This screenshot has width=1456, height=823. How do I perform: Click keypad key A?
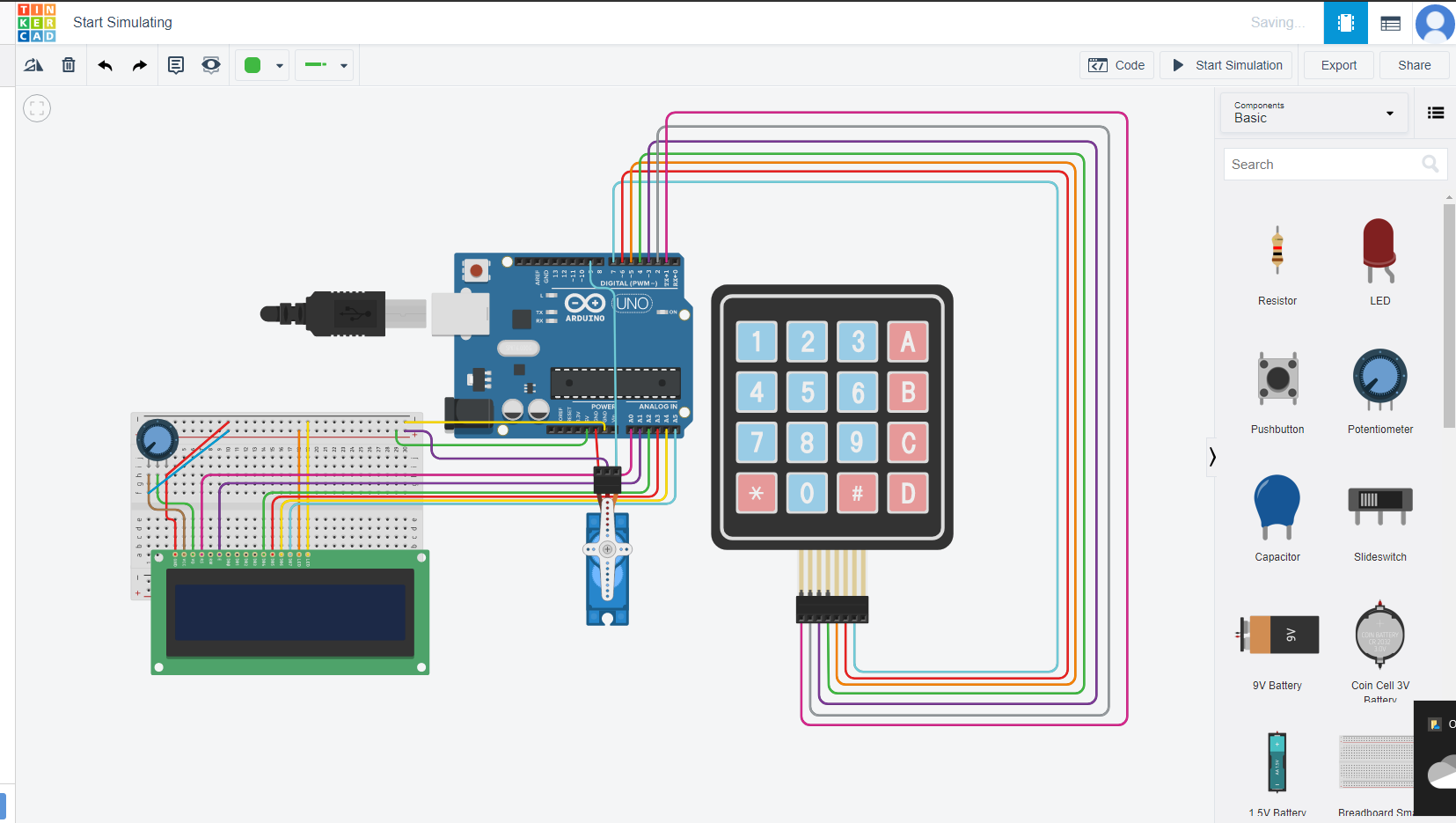[908, 342]
